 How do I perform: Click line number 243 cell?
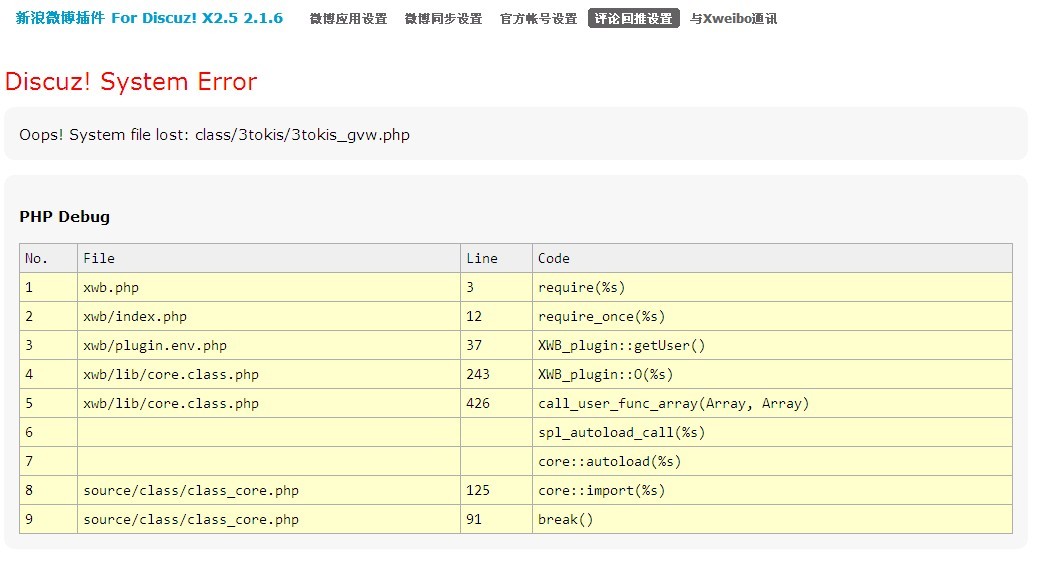tap(496, 374)
